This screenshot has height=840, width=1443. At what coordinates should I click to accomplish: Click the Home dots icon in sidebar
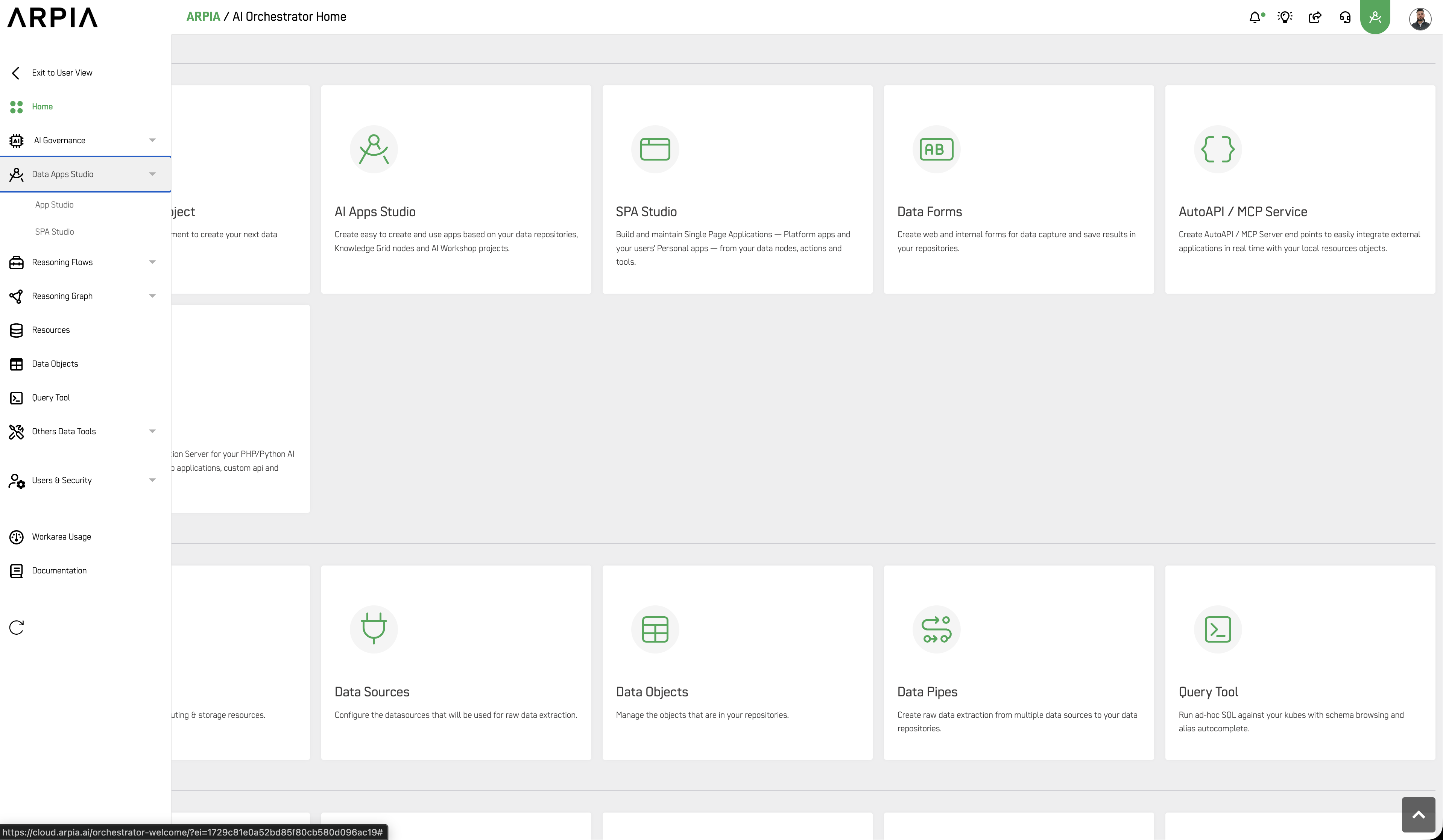click(x=17, y=107)
